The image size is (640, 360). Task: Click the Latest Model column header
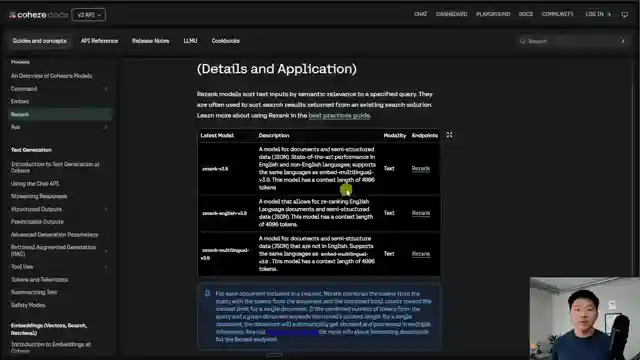[x=217, y=136]
